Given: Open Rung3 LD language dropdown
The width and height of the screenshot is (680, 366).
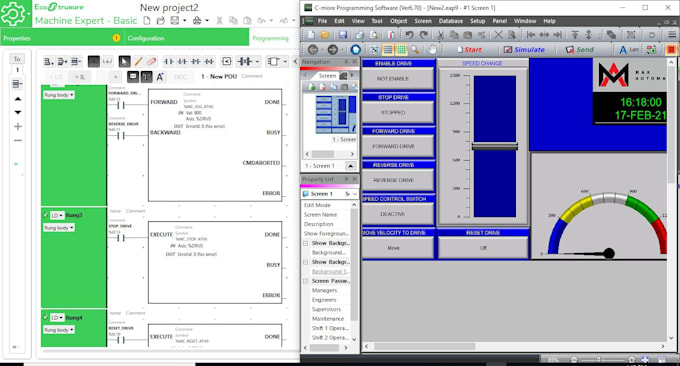Looking at the screenshot, I should (57, 215).
